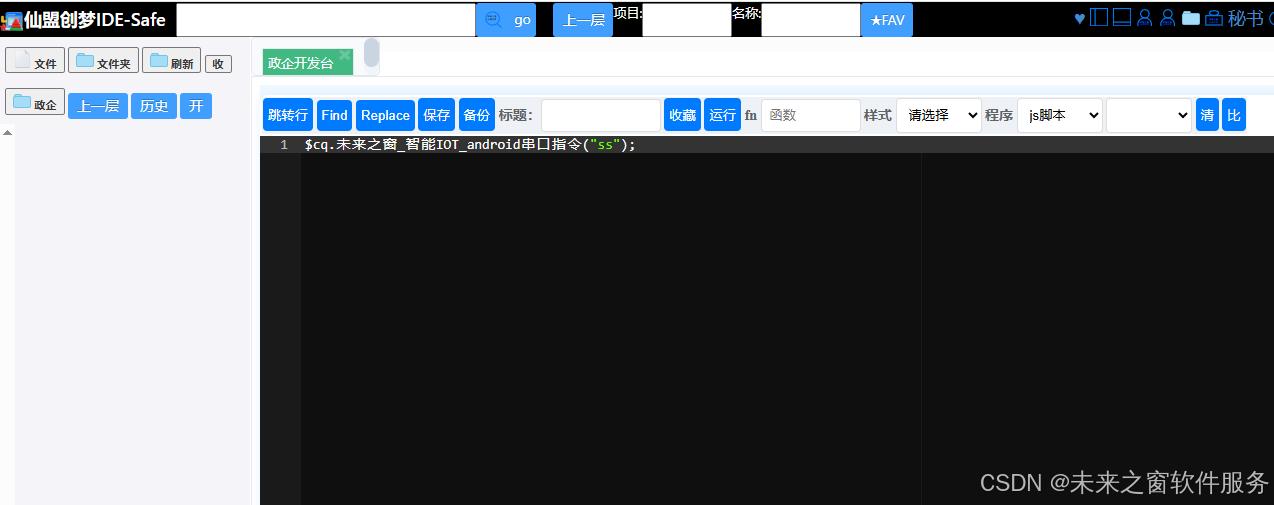
Task: Click the heart favorite icon in top bar
Action: pyautogui.click(x=1079, y=18)
